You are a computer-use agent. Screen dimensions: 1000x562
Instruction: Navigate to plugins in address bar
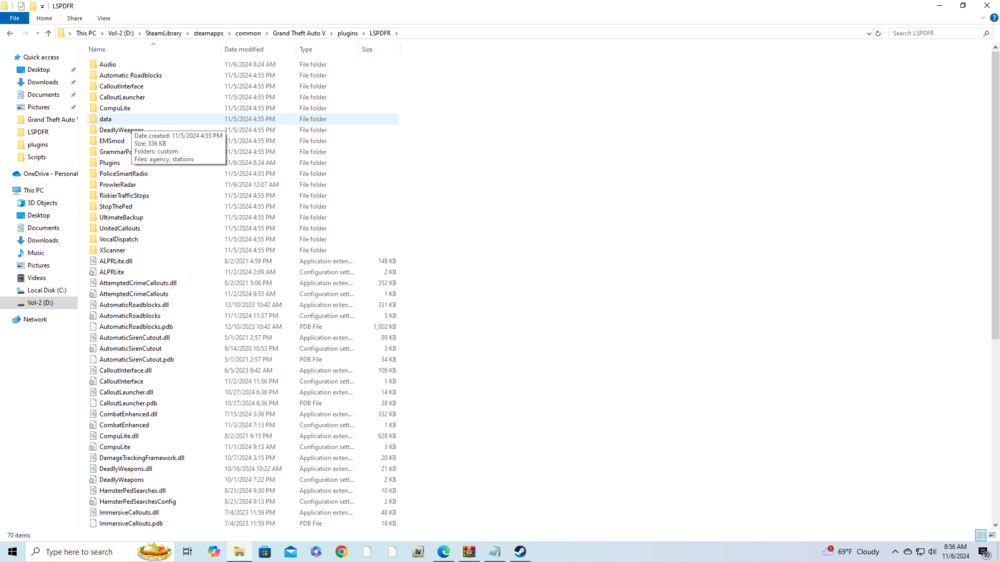click(x=348, y=33)
